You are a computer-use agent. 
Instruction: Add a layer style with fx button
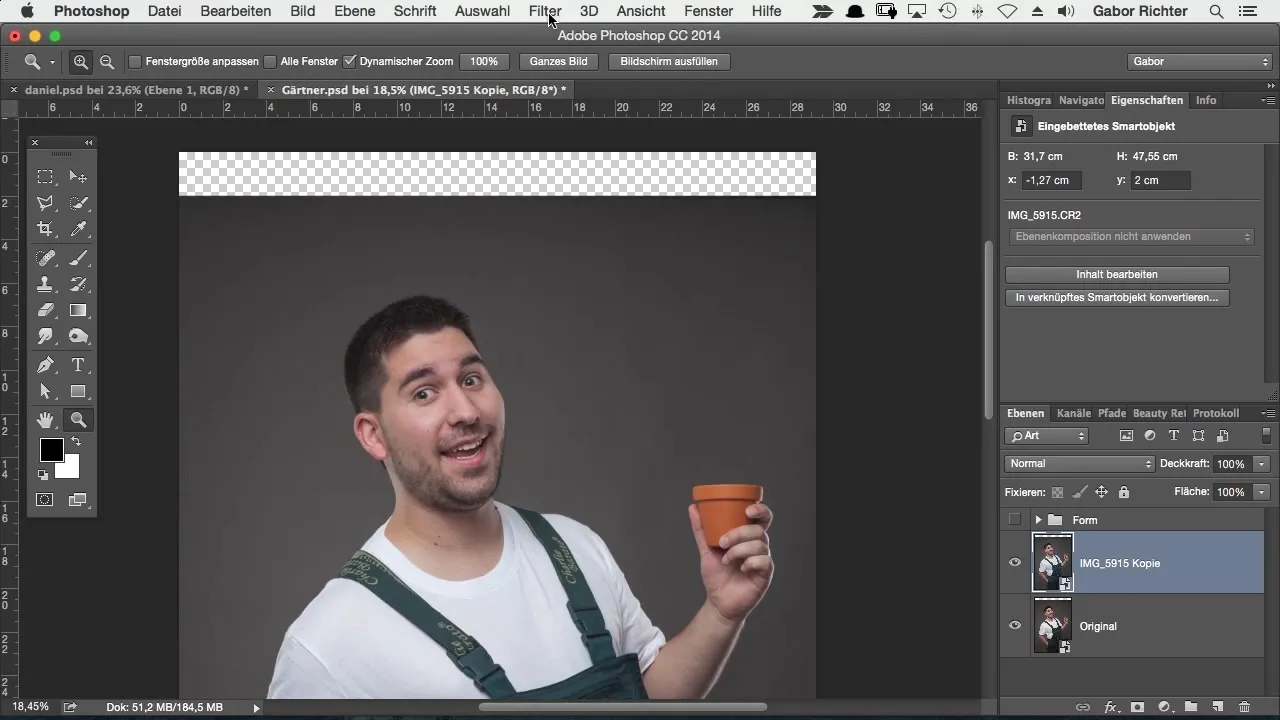pyautogui.click(x=1110, y=707)
